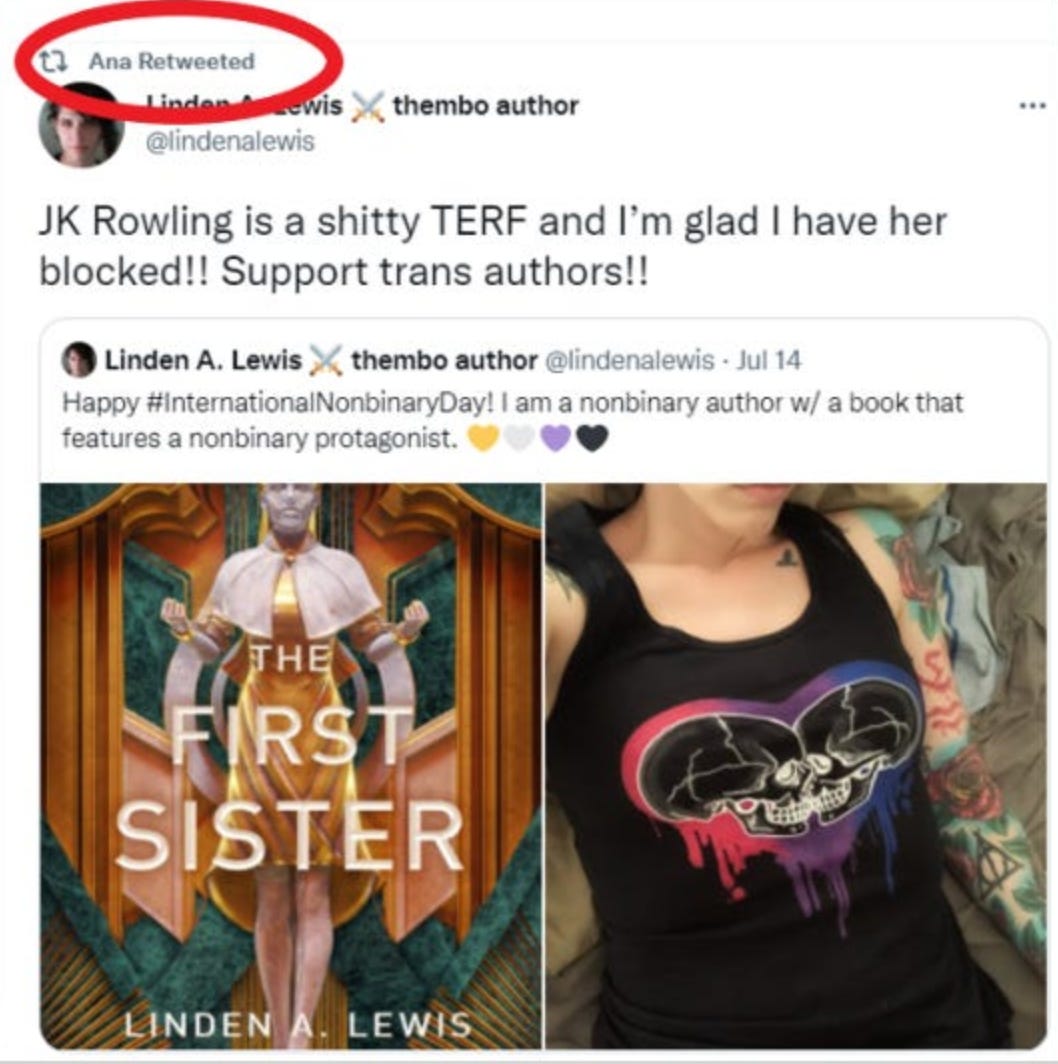Click the yellow heart emoji
Screen dimensions: 1058x1064
483,438
